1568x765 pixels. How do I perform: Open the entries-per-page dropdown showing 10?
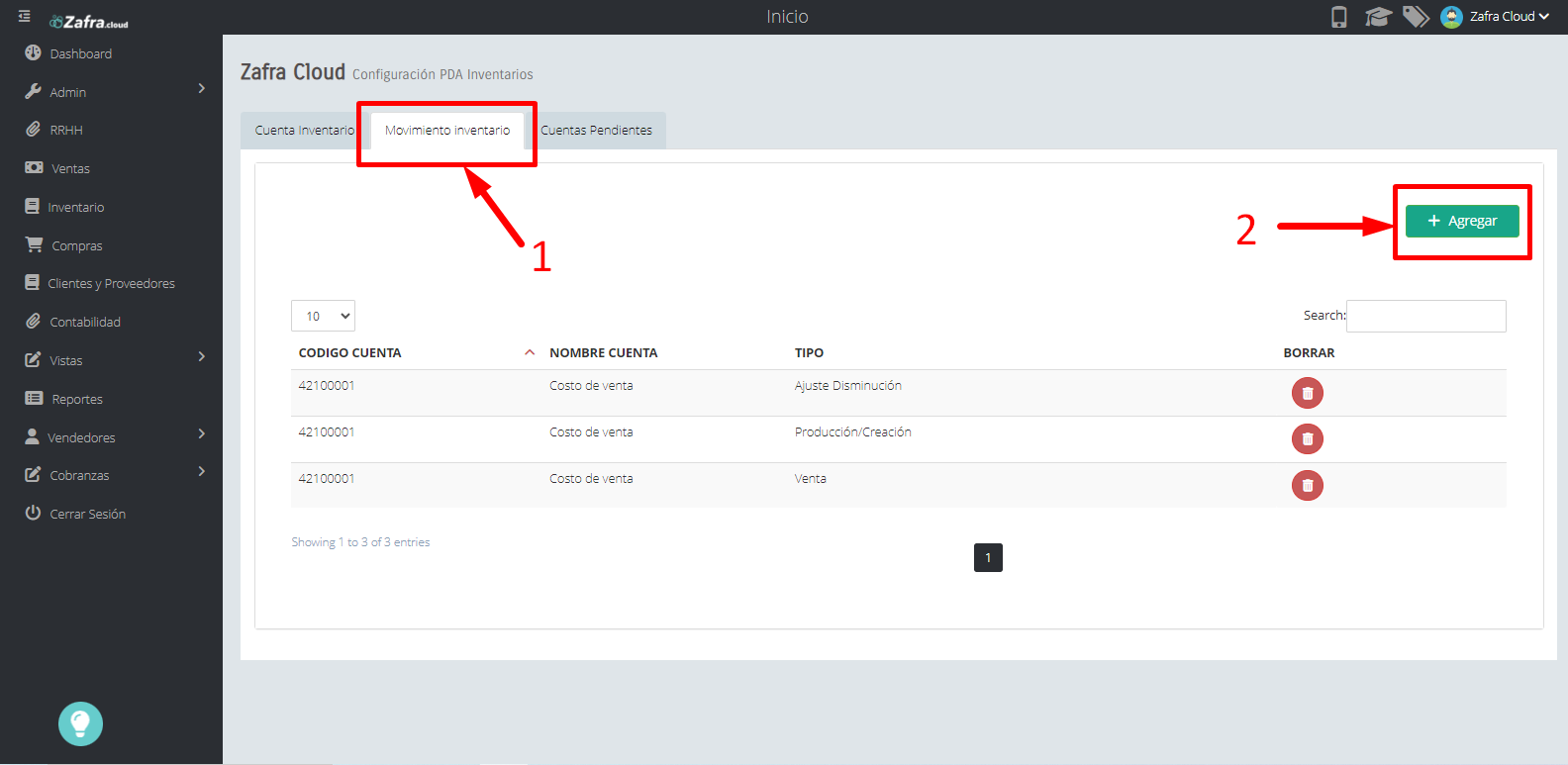pyautogui.click(x=323, y=316)
